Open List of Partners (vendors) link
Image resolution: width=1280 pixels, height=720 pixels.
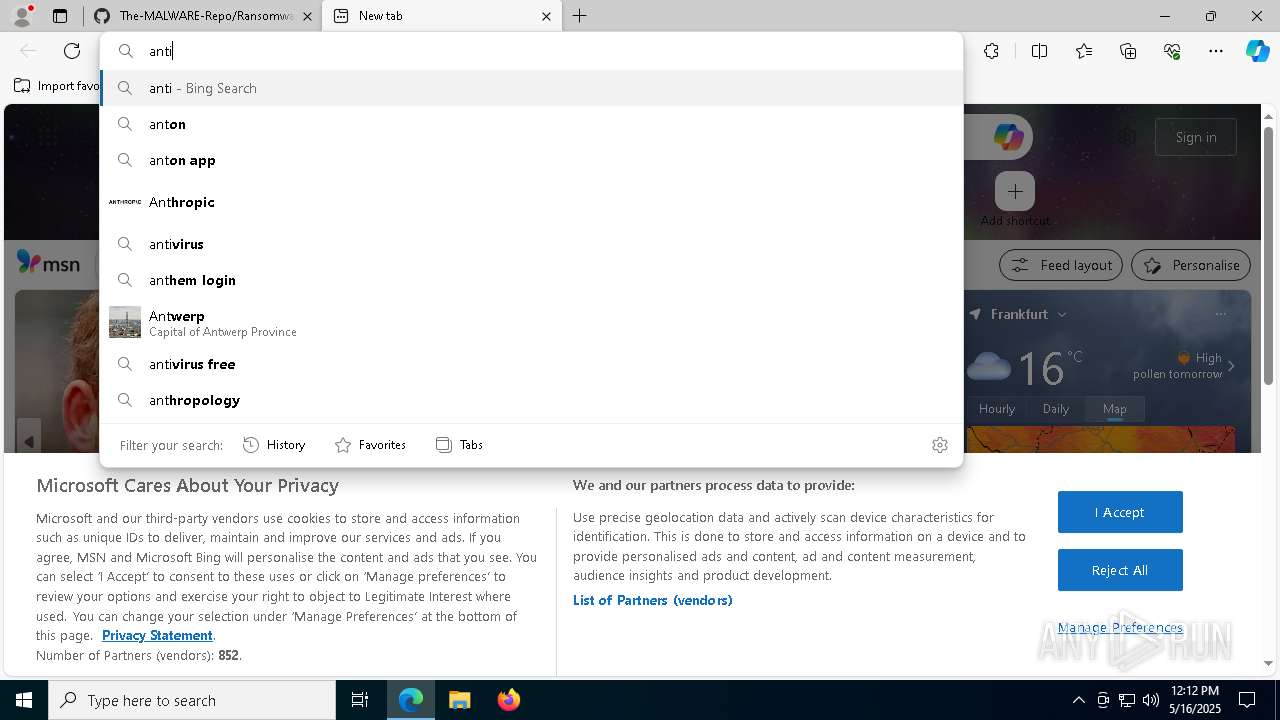(x=652, y=600)
